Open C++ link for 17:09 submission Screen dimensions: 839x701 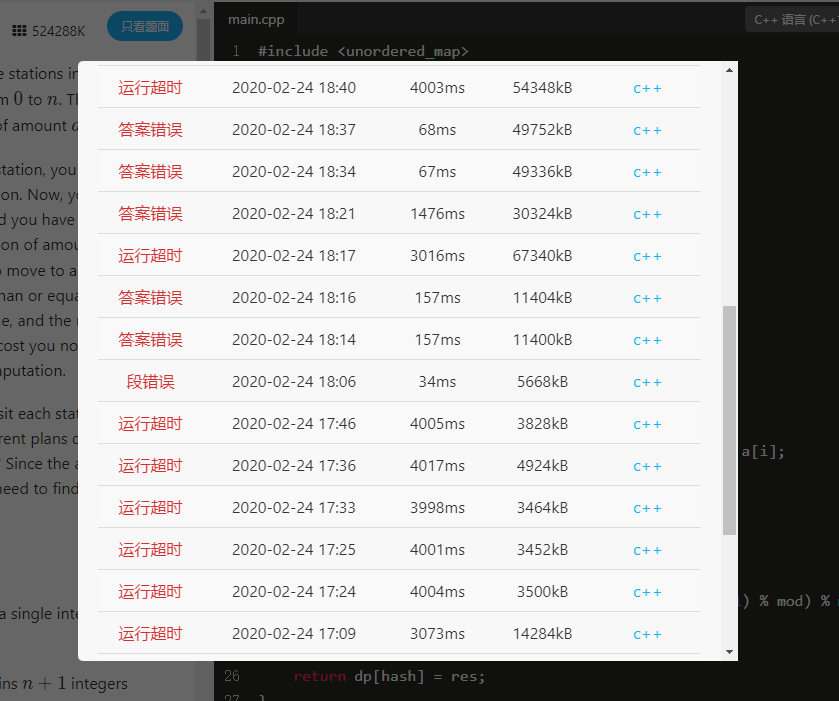647,634
